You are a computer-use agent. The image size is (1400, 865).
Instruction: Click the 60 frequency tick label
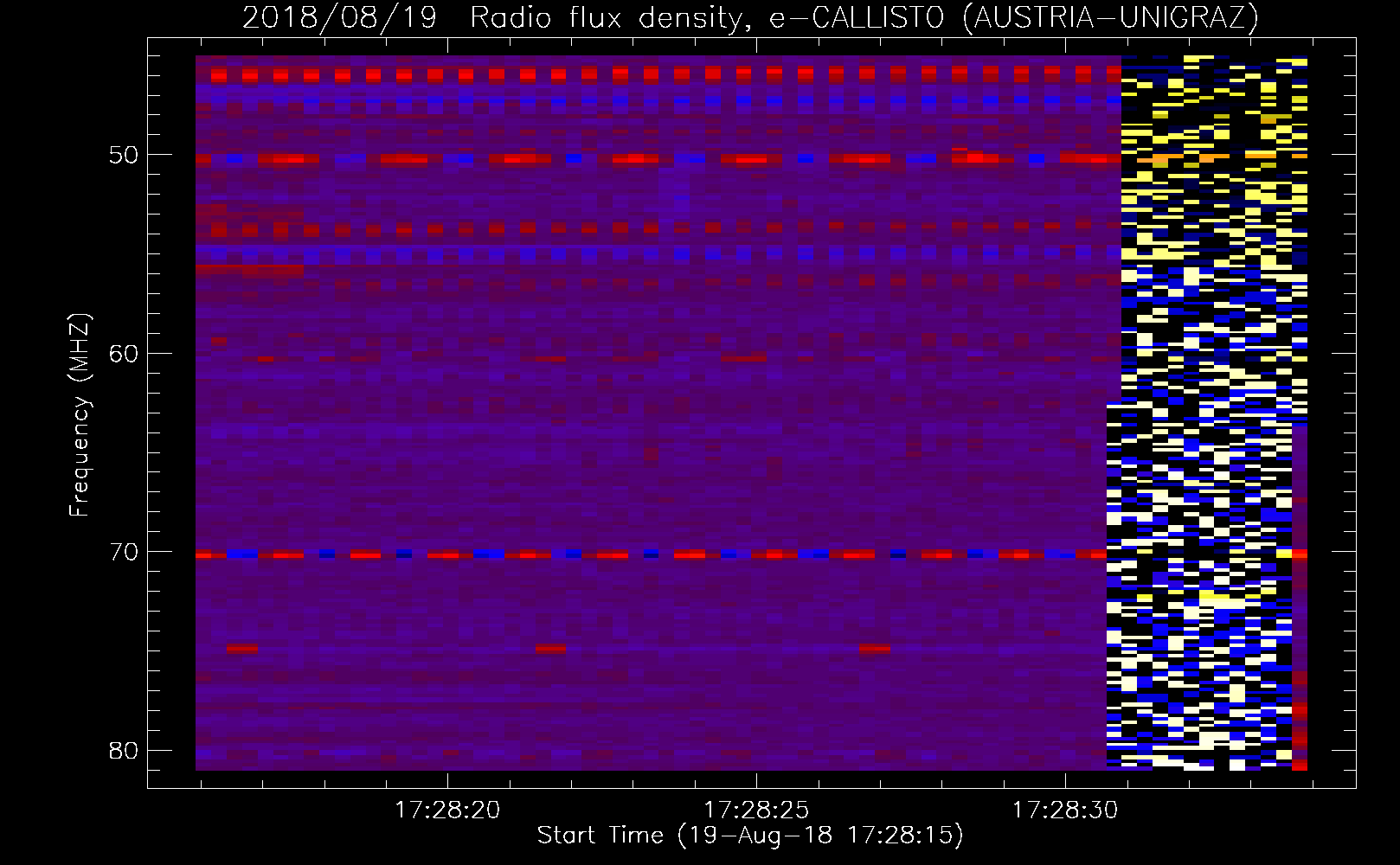(x=124, y=354)
